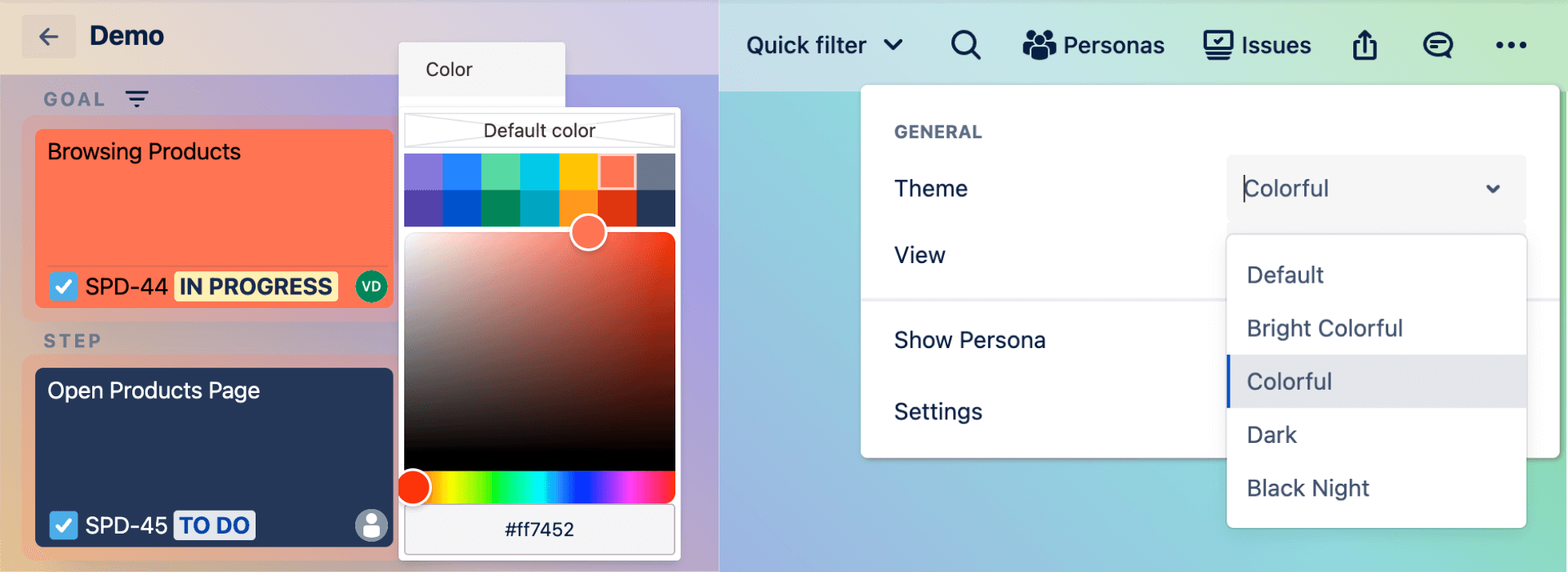Screen dimensions: 1568x572
Task: Choose the Default theme option
Action: coord(1376,275)
